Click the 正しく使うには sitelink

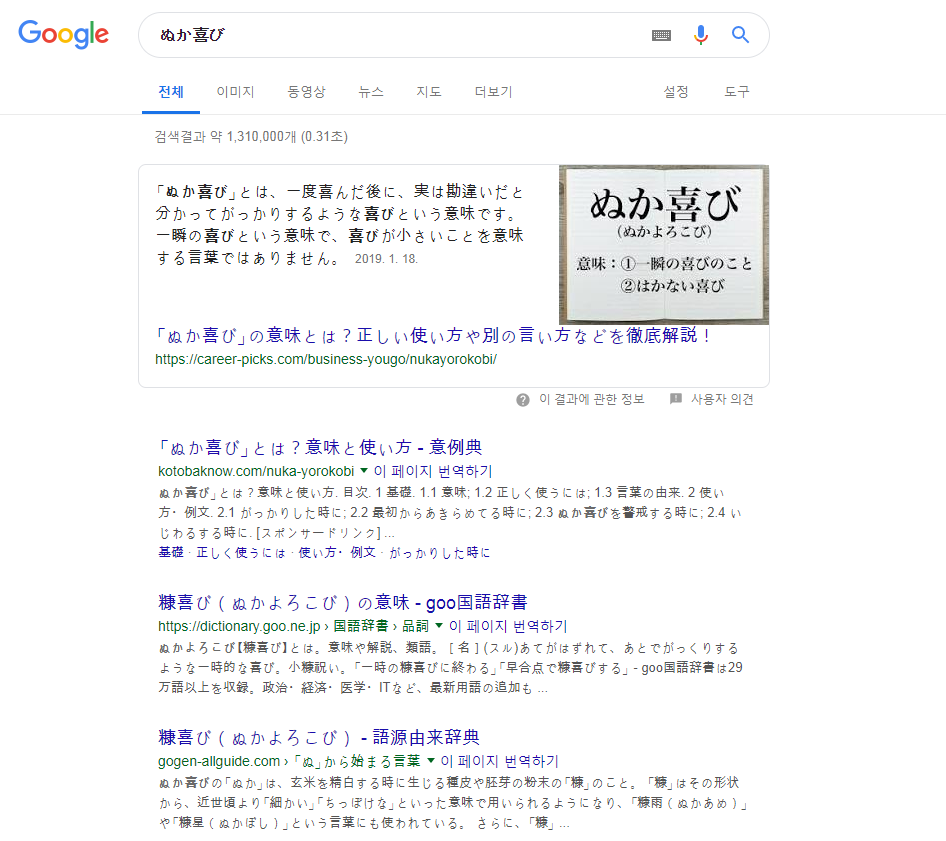(241, 552)
